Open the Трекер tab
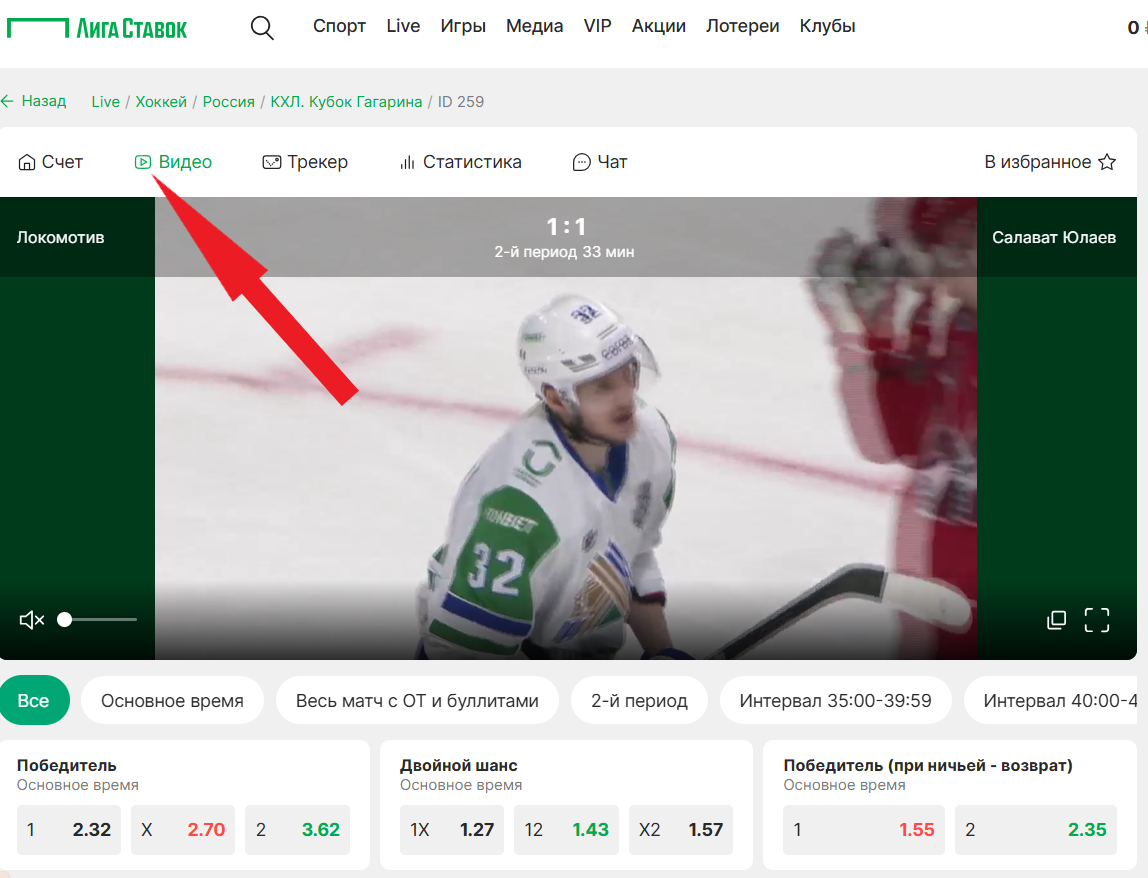This screenshot has height=878, width=1148. pos(305,162)
